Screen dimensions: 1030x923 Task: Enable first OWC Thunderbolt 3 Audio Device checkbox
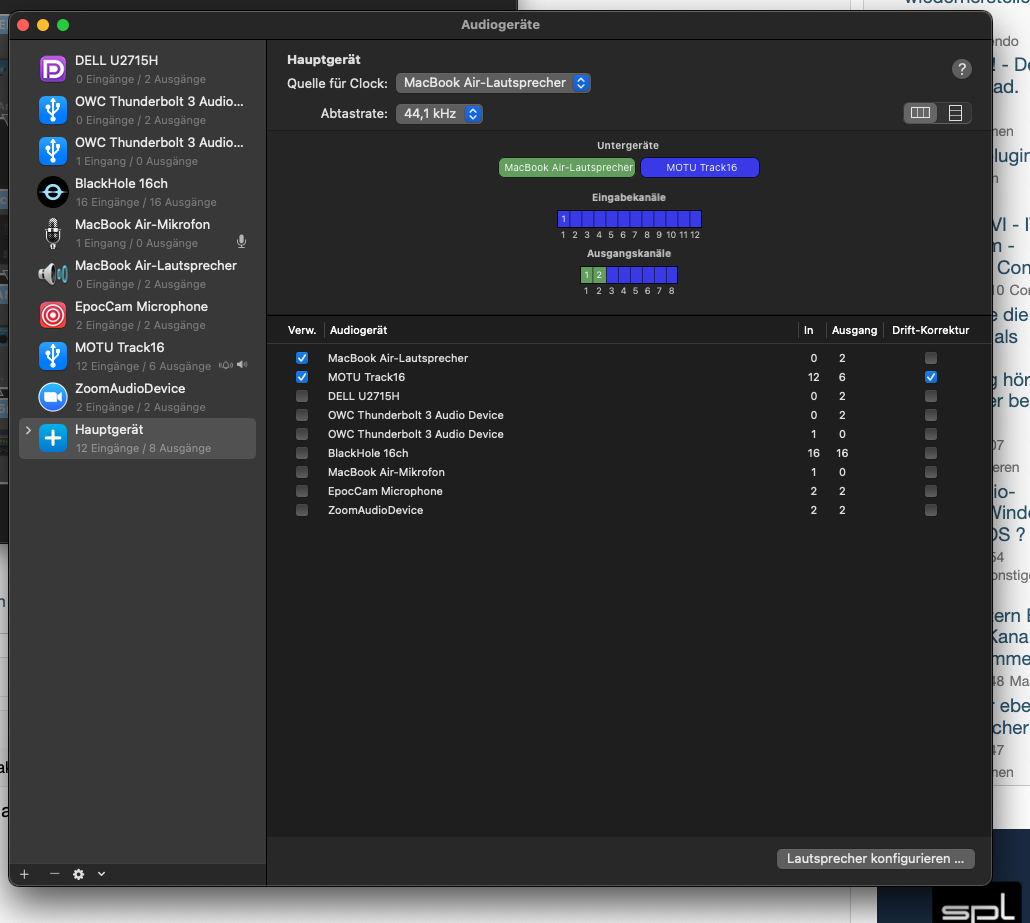[302, 415]
